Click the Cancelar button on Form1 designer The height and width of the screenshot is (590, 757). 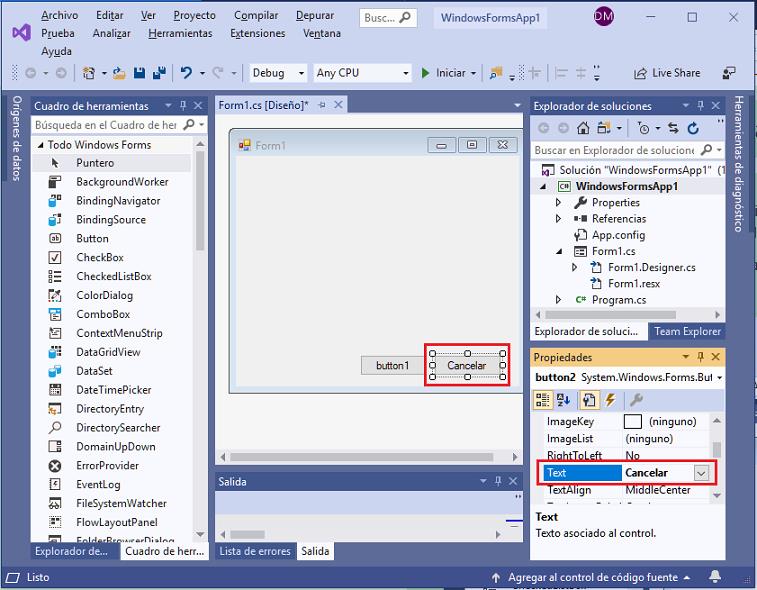467,365
